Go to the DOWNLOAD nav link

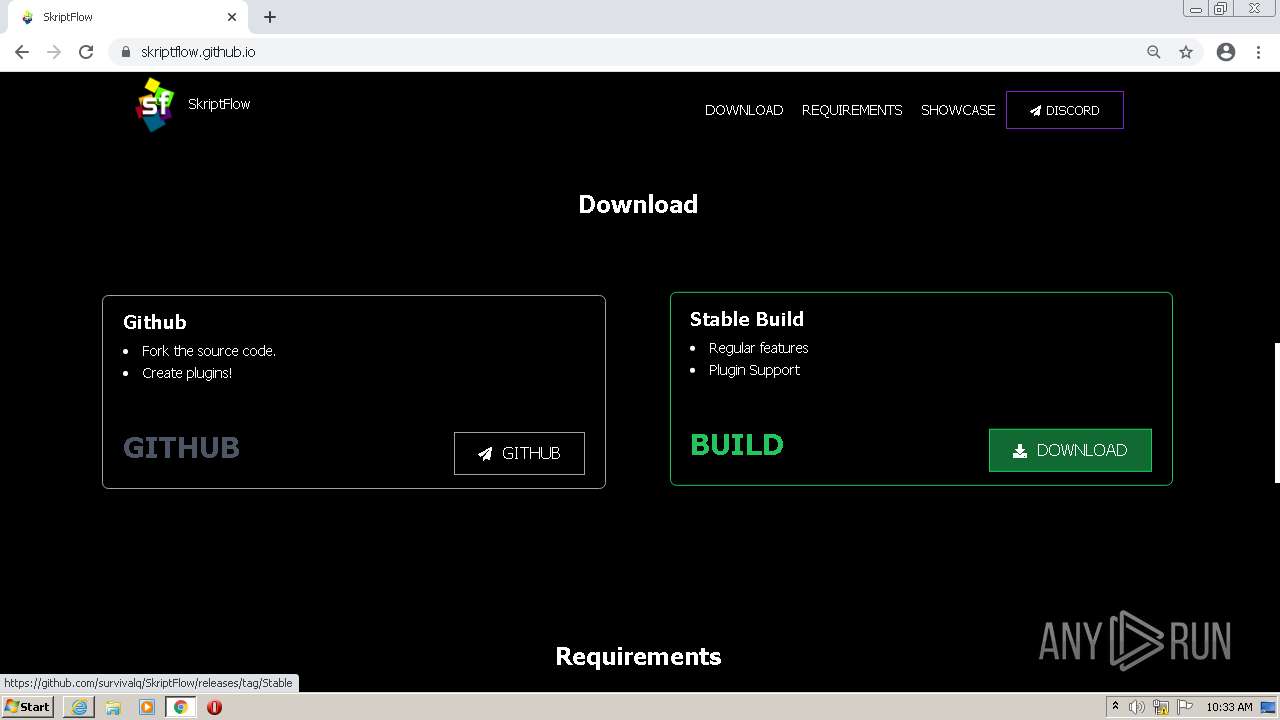coord(744,110)
